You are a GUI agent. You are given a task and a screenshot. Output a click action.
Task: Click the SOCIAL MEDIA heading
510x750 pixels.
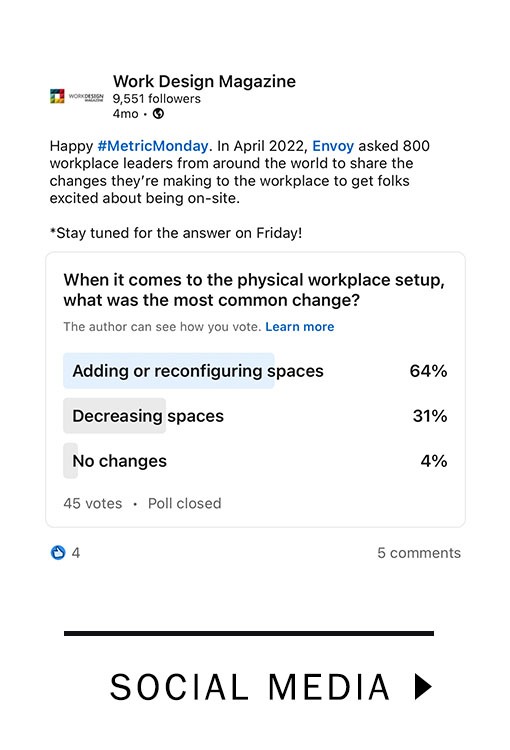[x=249, y=687]
